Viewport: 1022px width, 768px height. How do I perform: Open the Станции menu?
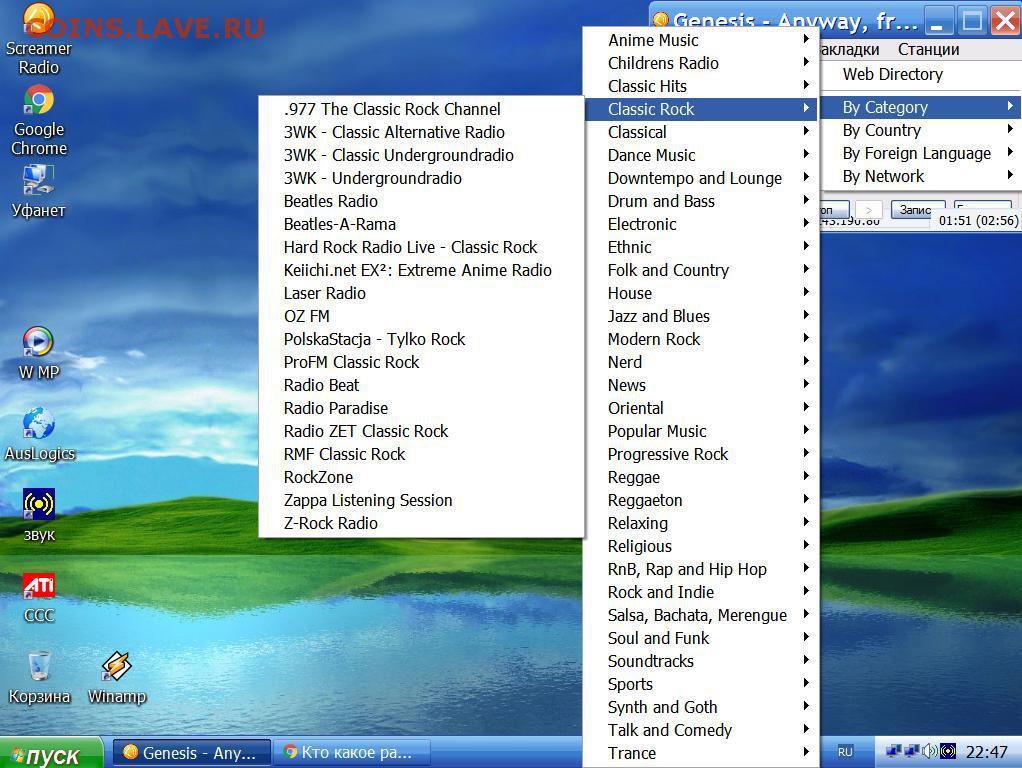[x=928, y=50]
